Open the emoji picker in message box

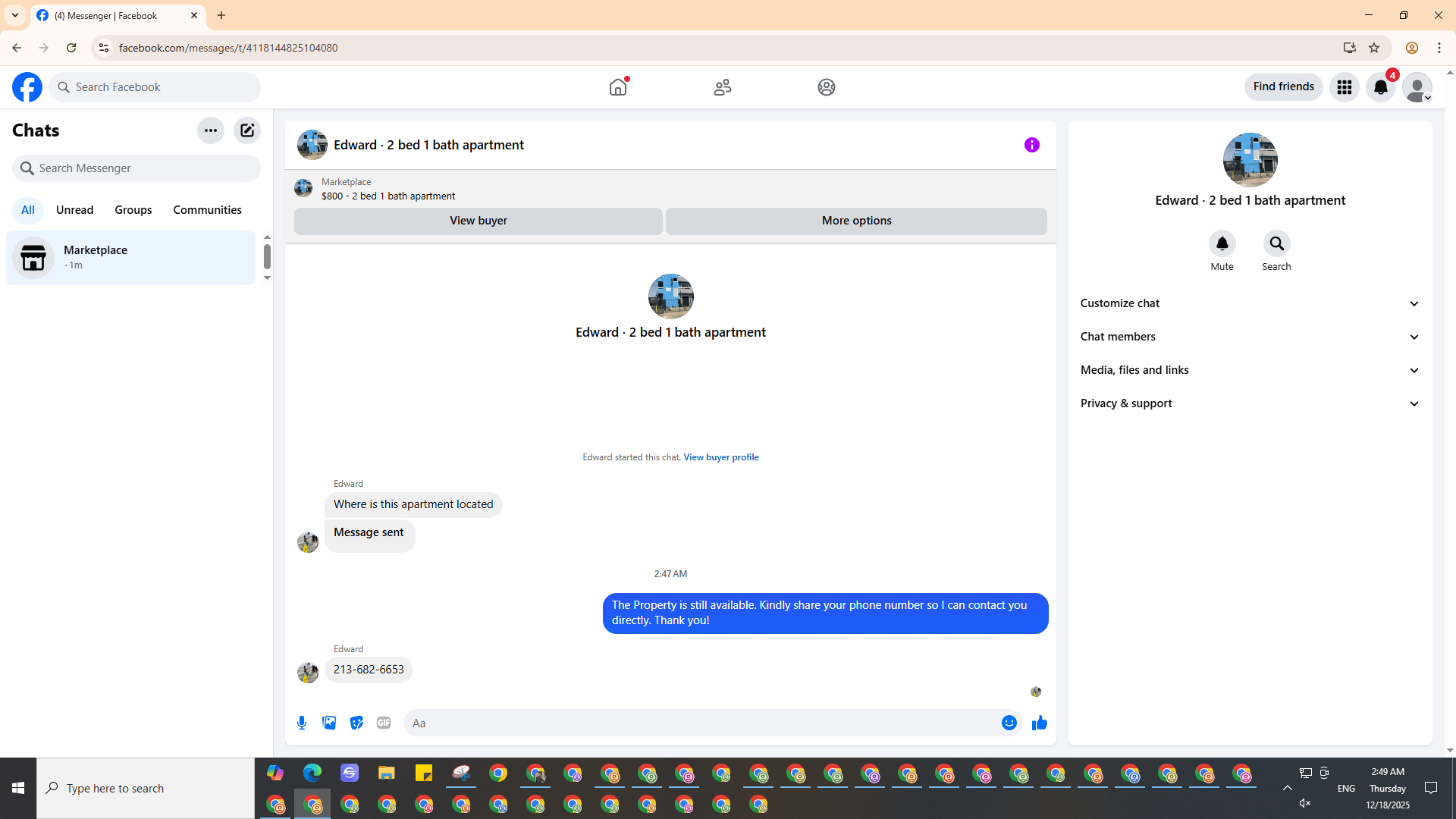[x=1009, y=723]
